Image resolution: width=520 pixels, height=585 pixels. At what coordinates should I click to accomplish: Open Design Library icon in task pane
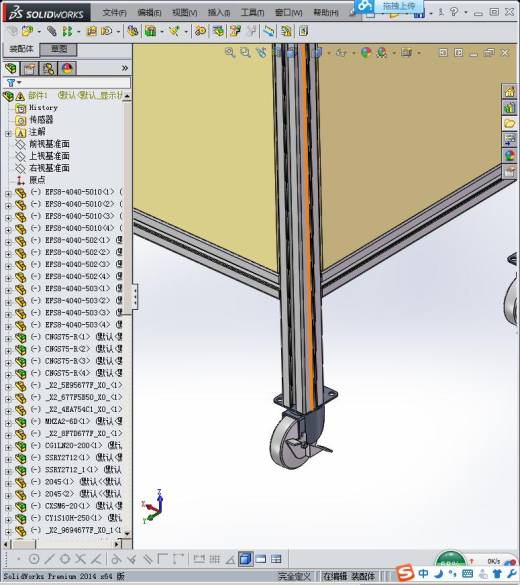tap(509, 108)
